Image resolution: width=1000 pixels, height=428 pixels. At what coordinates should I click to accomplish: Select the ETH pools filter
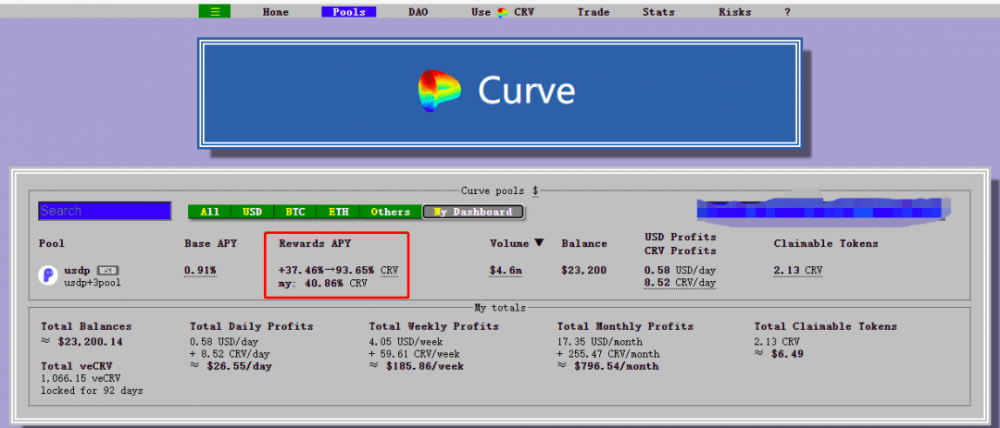(x=338, y=212)
